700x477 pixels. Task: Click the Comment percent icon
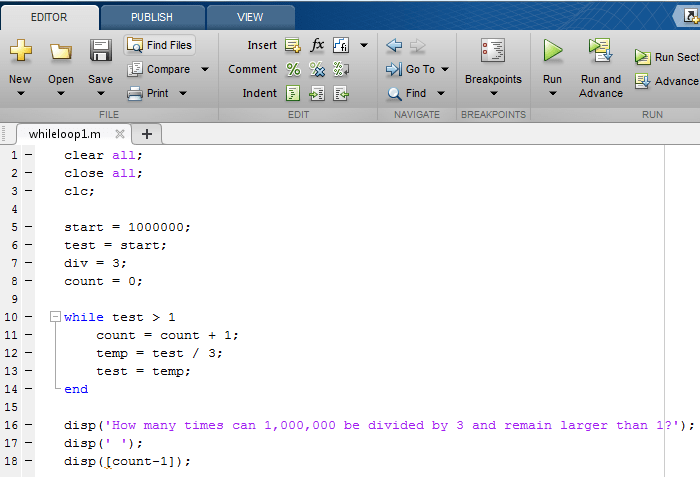point(293,69)
